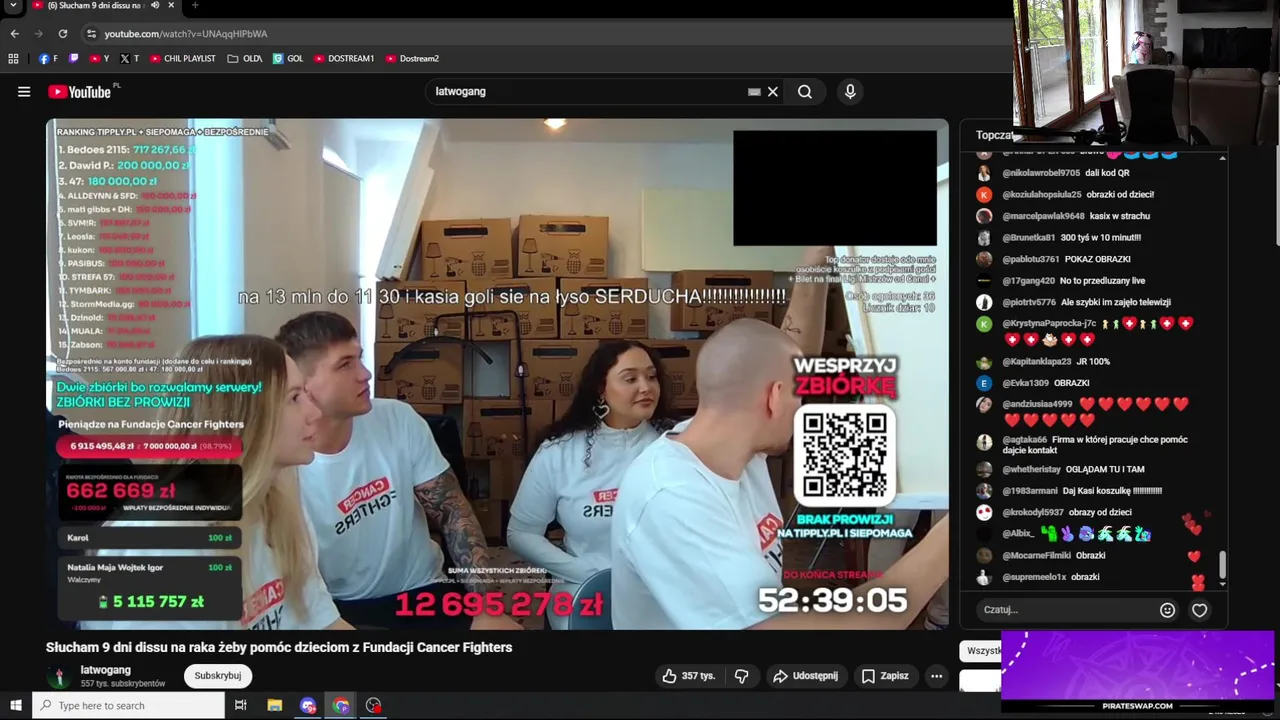
Task: Subscribe with the Subskrybuj button
Action: click(218, 676)
